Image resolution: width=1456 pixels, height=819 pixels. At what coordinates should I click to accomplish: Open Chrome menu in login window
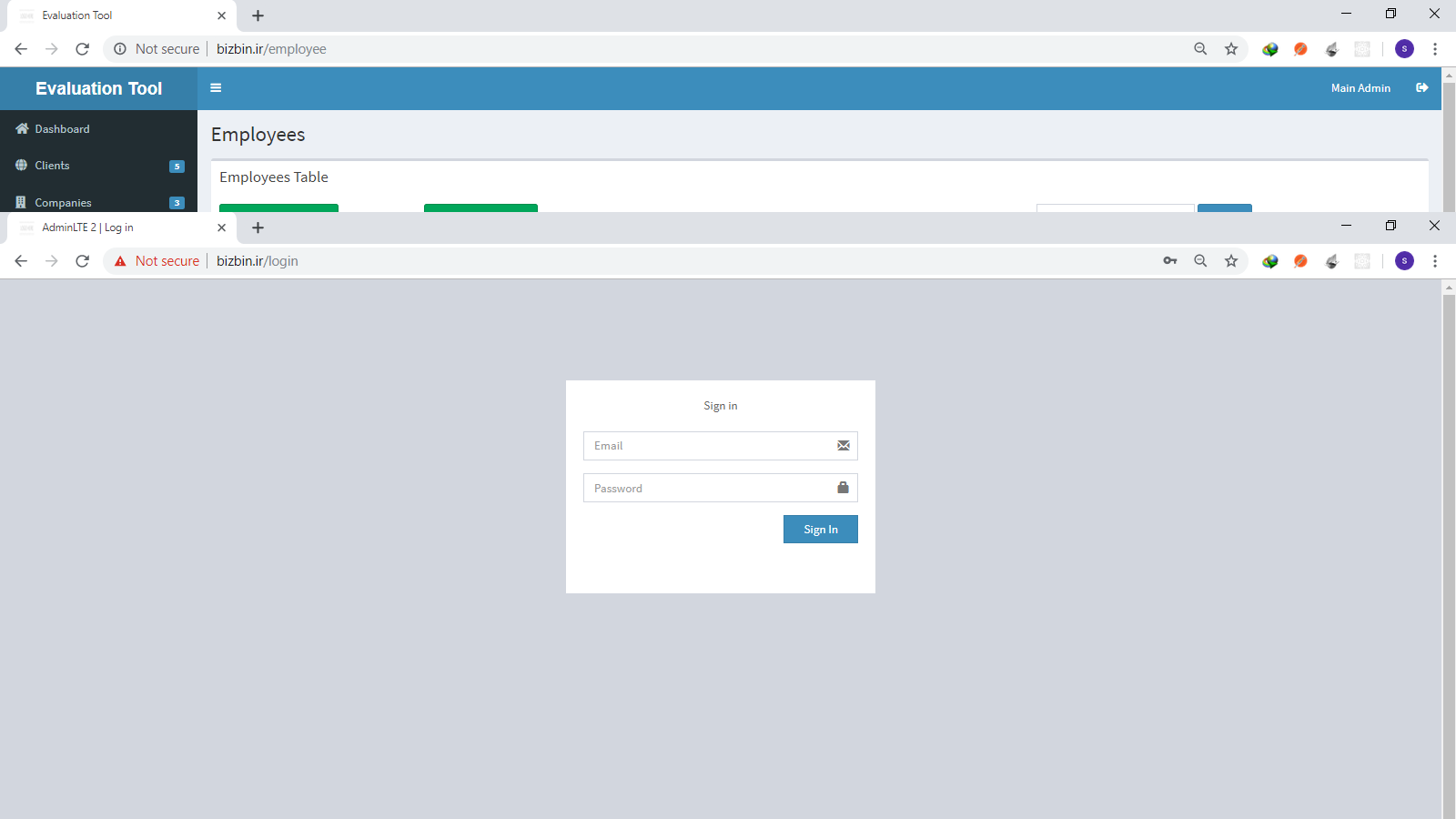pyautogui.click(x=1435, y=261)
